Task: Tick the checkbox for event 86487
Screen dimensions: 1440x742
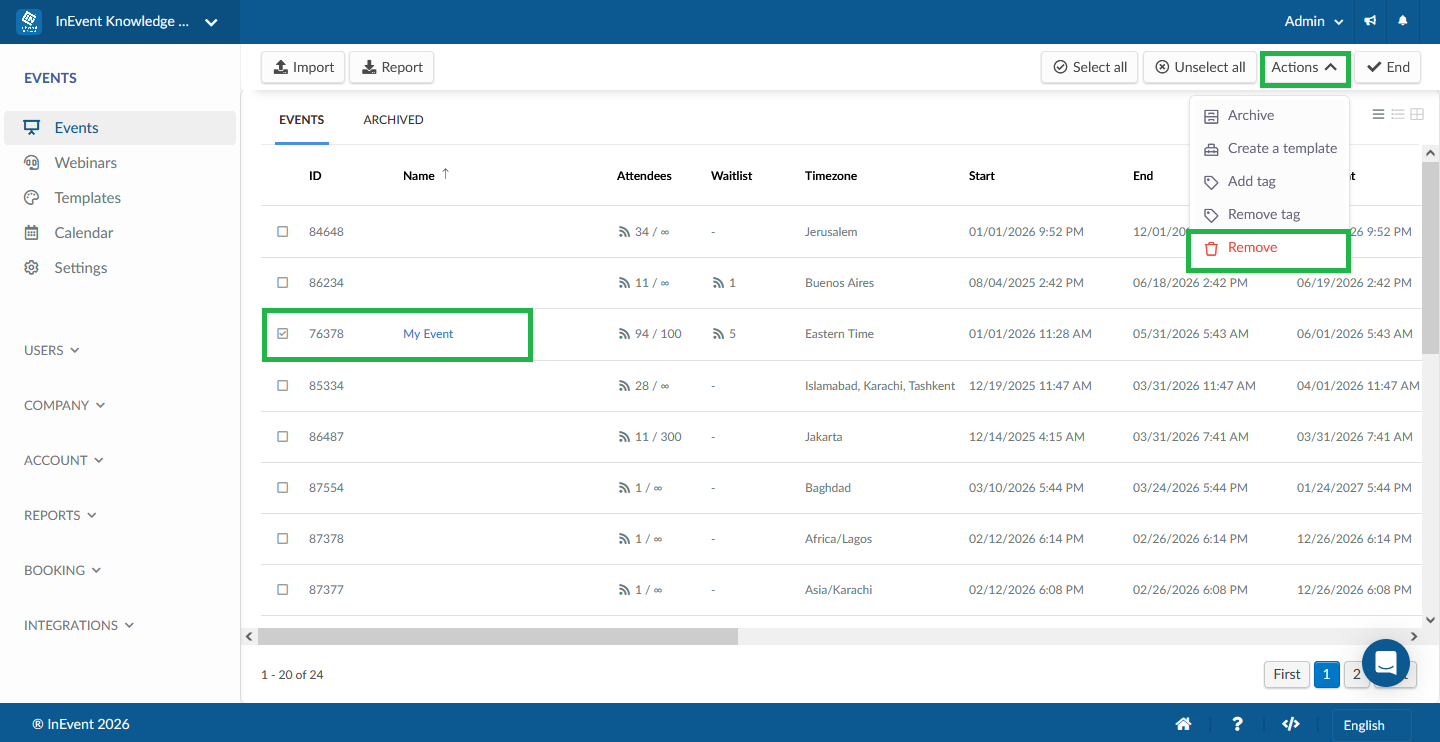Action: (282, 436)
